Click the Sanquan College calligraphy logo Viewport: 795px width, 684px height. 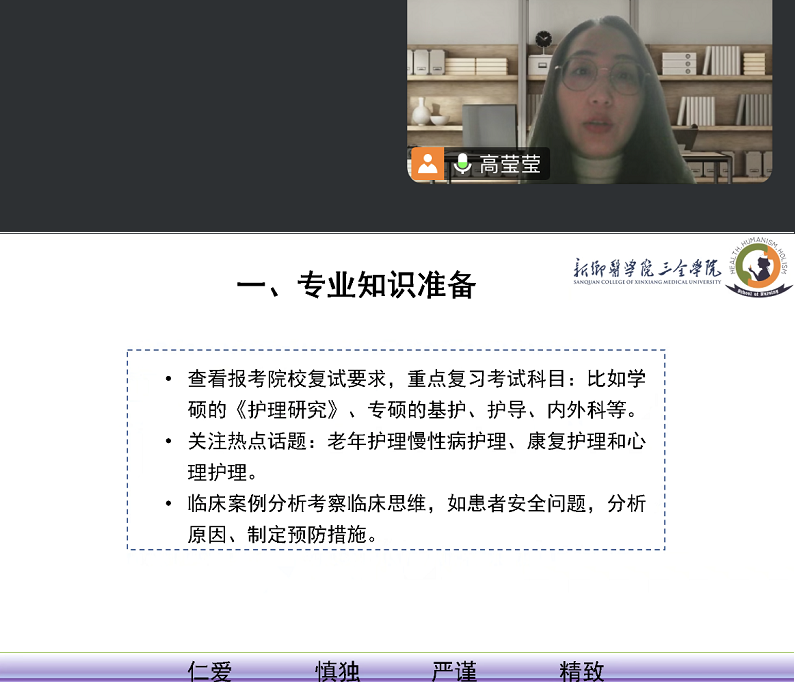[646, 266]
